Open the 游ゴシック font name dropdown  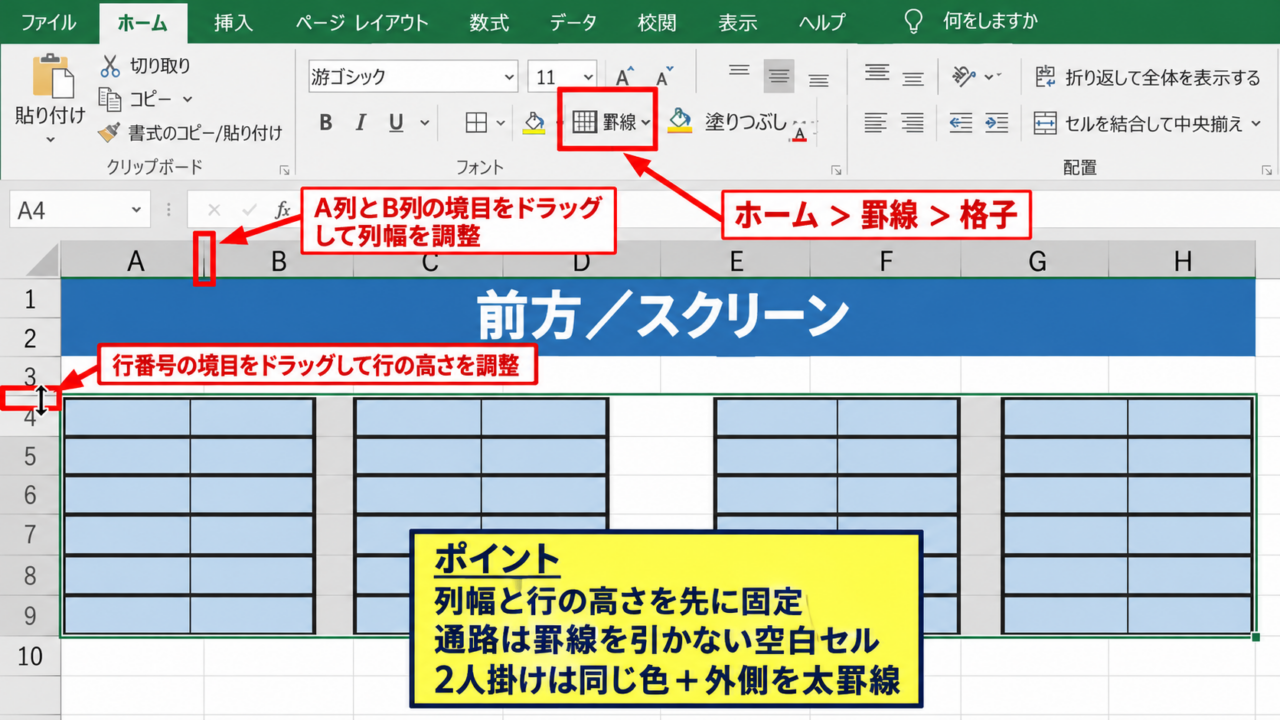point(509,77)
